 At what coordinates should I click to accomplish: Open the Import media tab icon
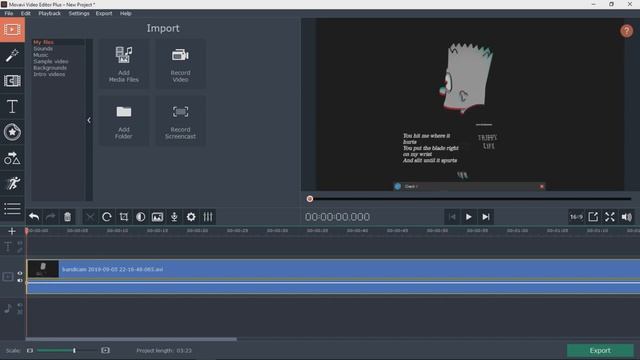tap(12, 30)
